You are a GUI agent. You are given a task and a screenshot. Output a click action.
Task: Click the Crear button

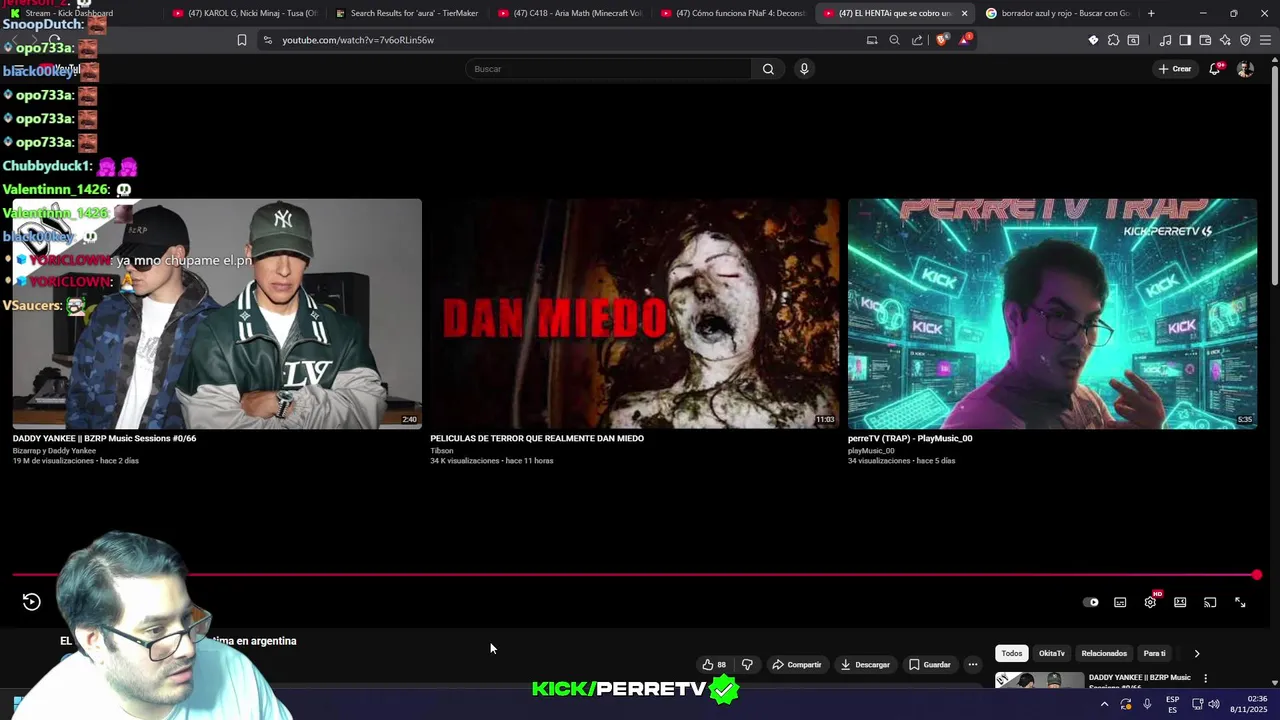tap(1174, 69)
